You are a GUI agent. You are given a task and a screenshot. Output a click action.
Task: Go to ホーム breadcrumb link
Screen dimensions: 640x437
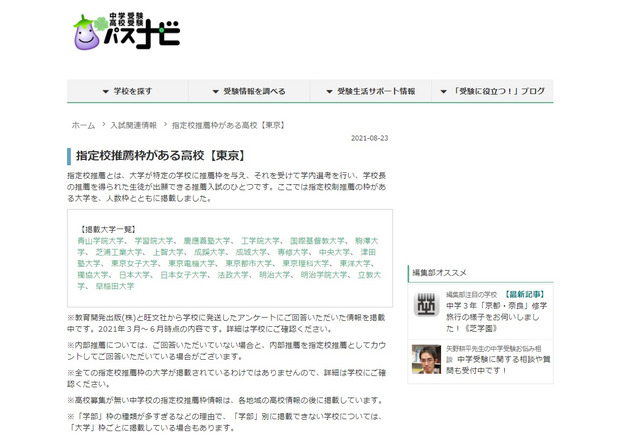[x=83, y=125]
